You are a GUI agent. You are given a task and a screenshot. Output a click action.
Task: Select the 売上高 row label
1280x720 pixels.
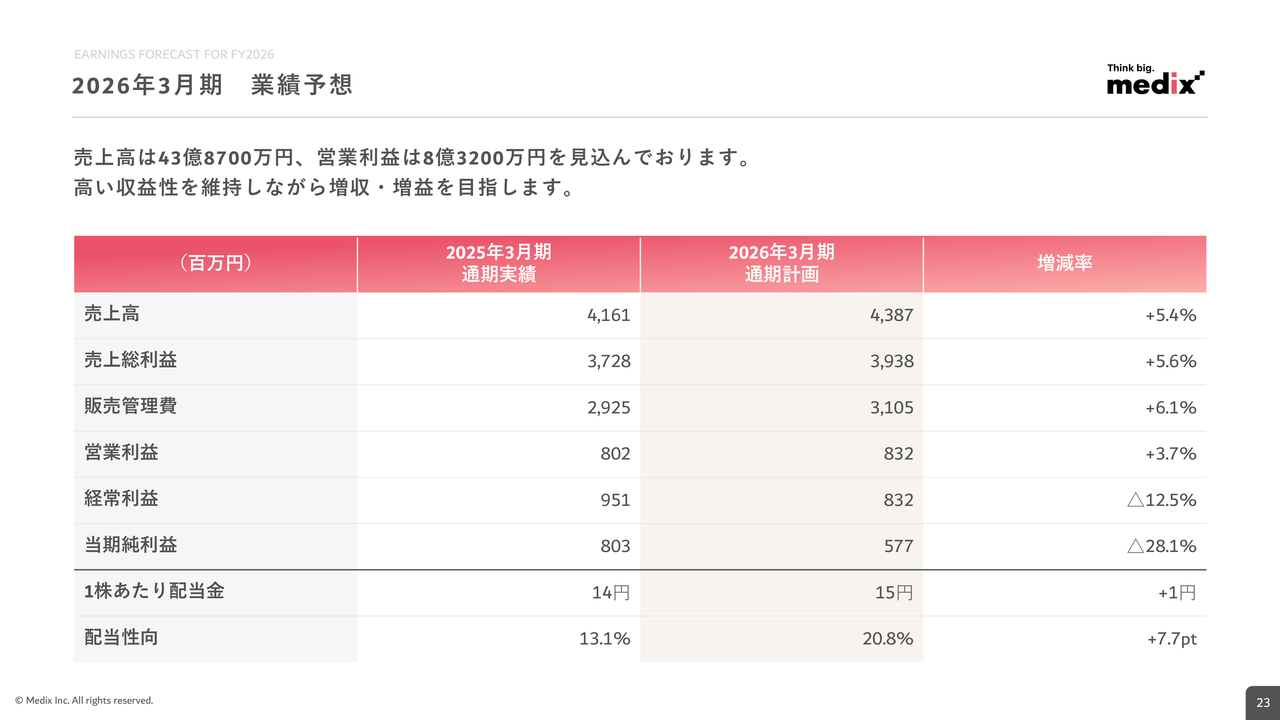point(112,314)
